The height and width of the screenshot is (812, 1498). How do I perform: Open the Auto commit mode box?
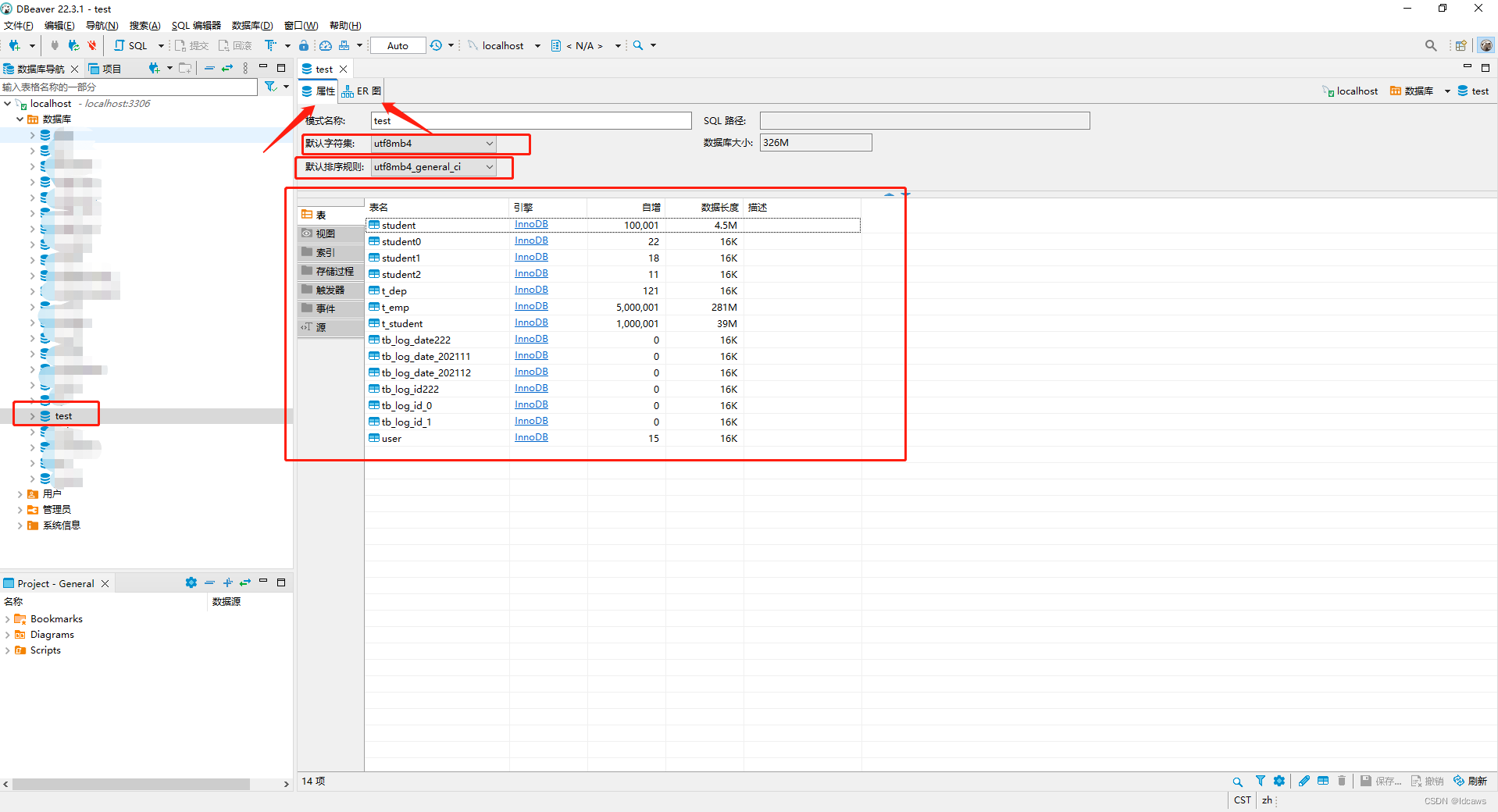coord(398,45)
